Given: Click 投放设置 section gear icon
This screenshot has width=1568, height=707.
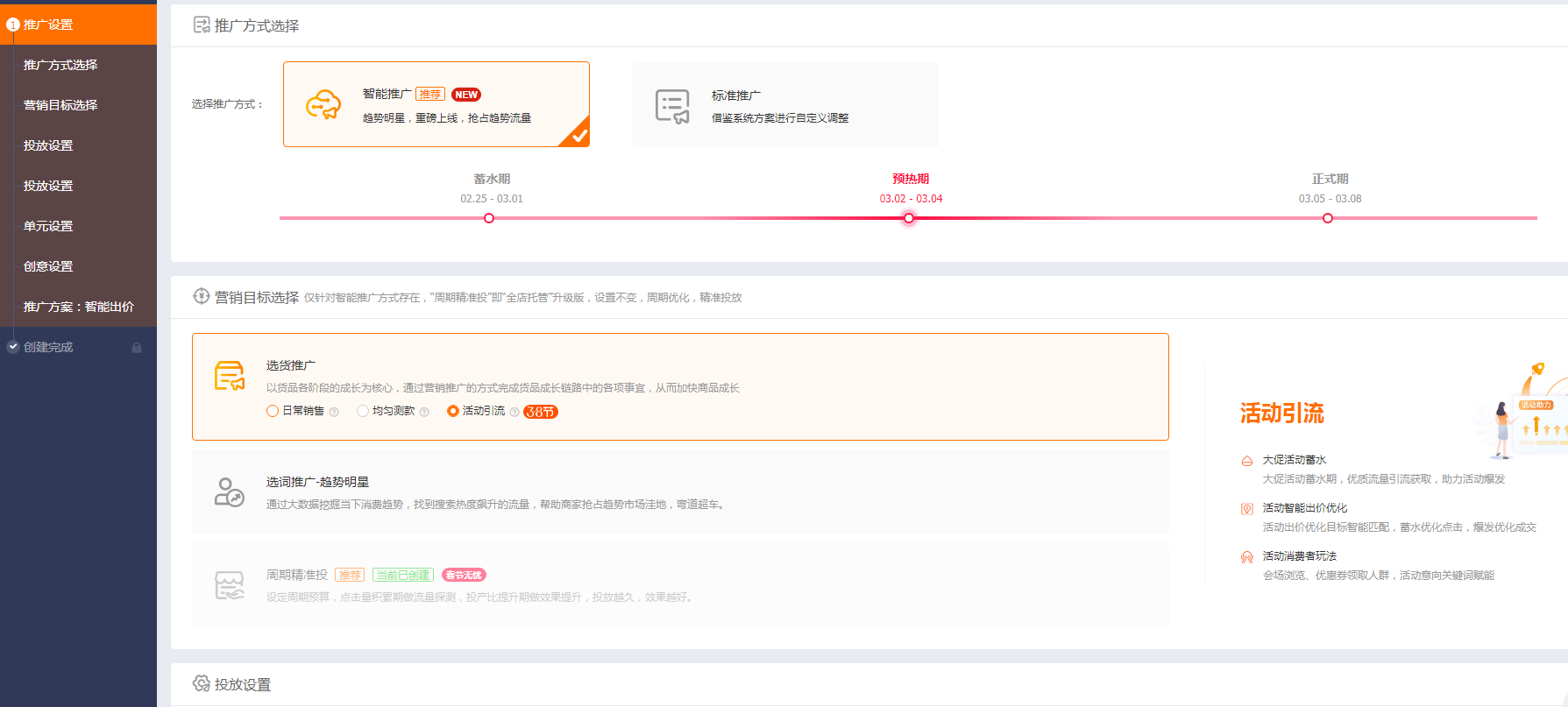Looking at the screenshot, I should pos(202,683).
